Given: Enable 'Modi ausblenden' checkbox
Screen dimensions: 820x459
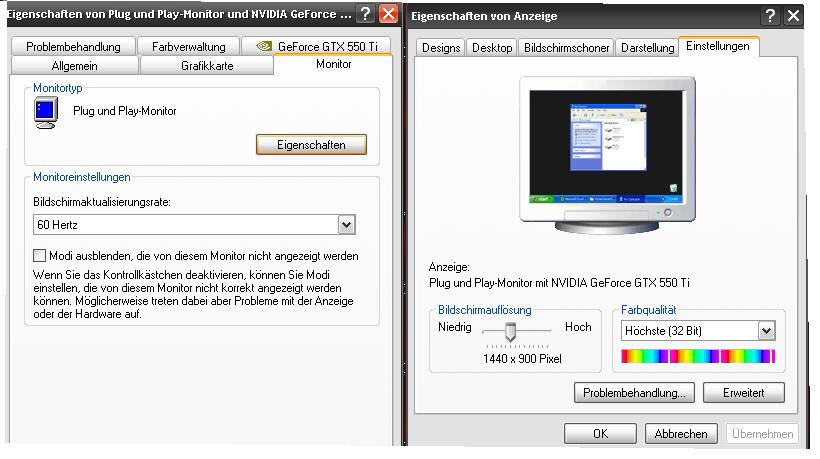Looking at the screenshot, I should pyautogui.click(x=39, y=256).
